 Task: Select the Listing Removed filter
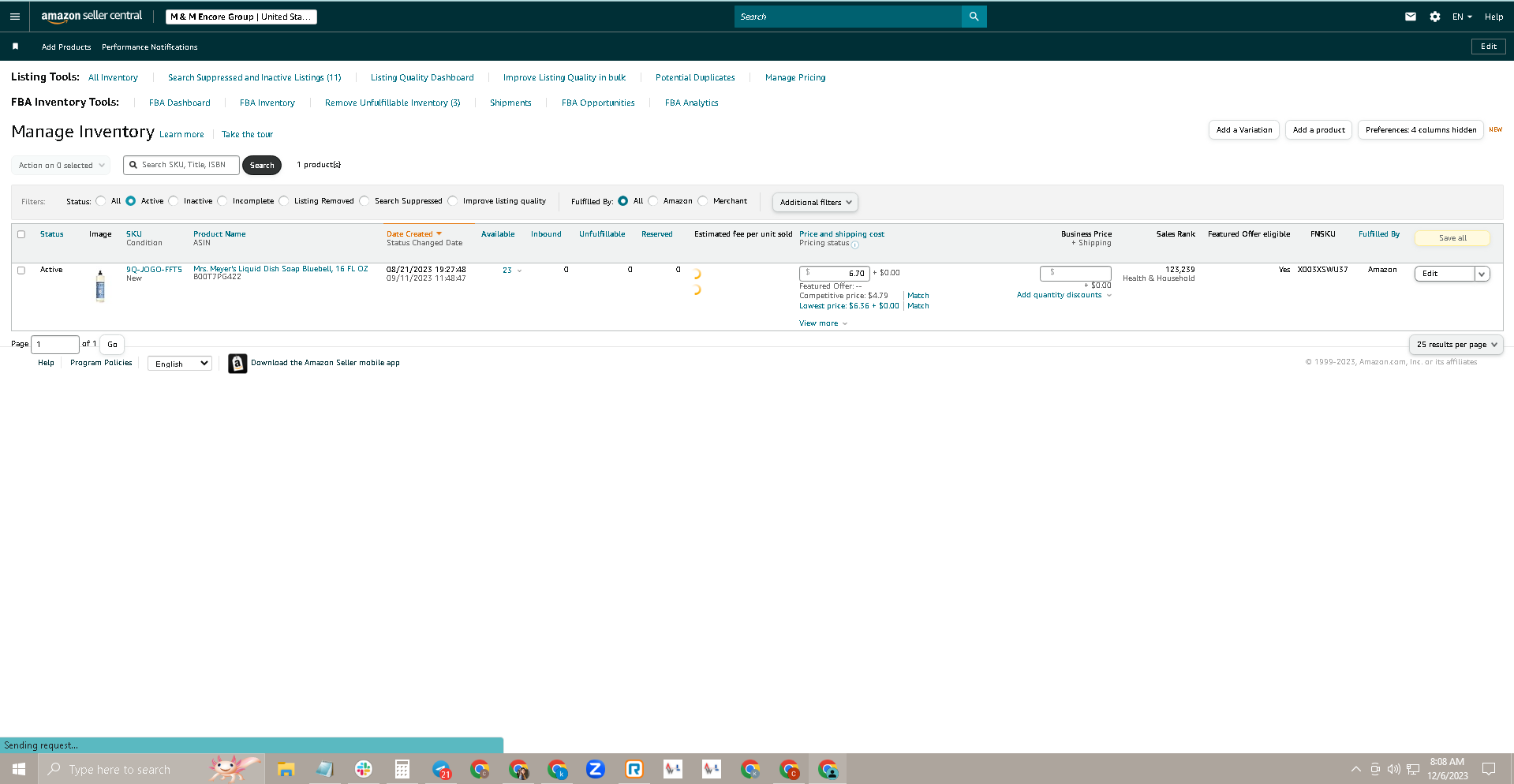(x=284, y=201)
